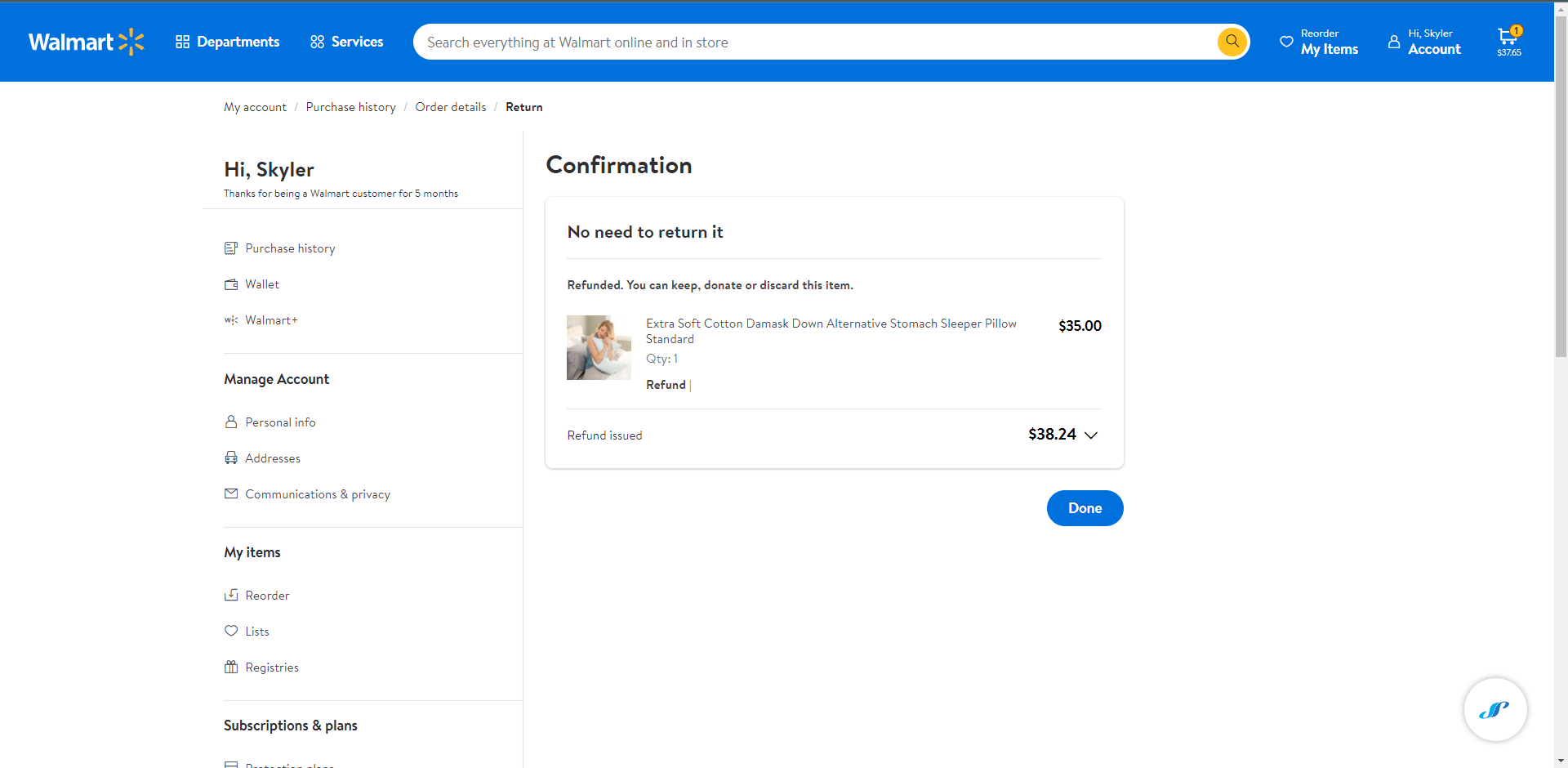Click the 'Confirmation' page heading
1568x768 pixels.
[619, 165]
